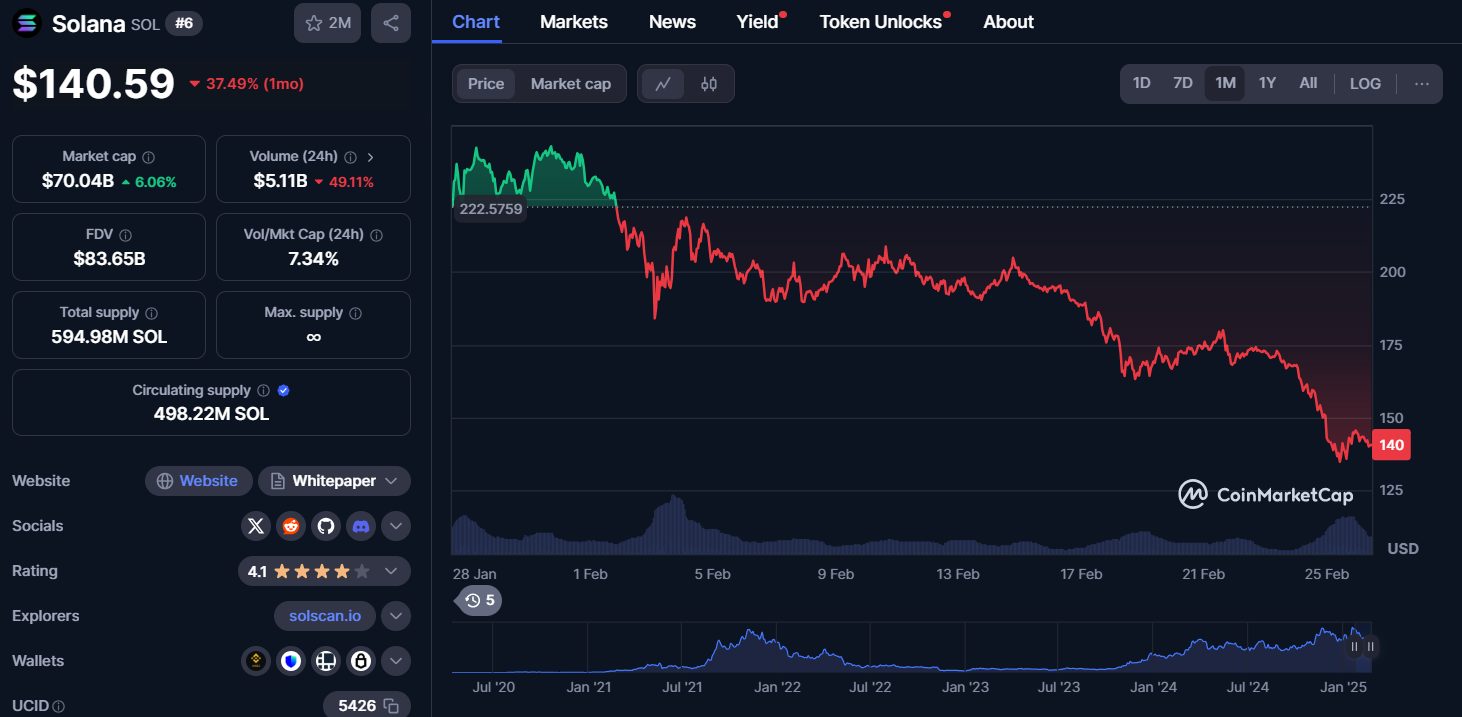
Task: Set chart range to 1M
Action: 1225,84
